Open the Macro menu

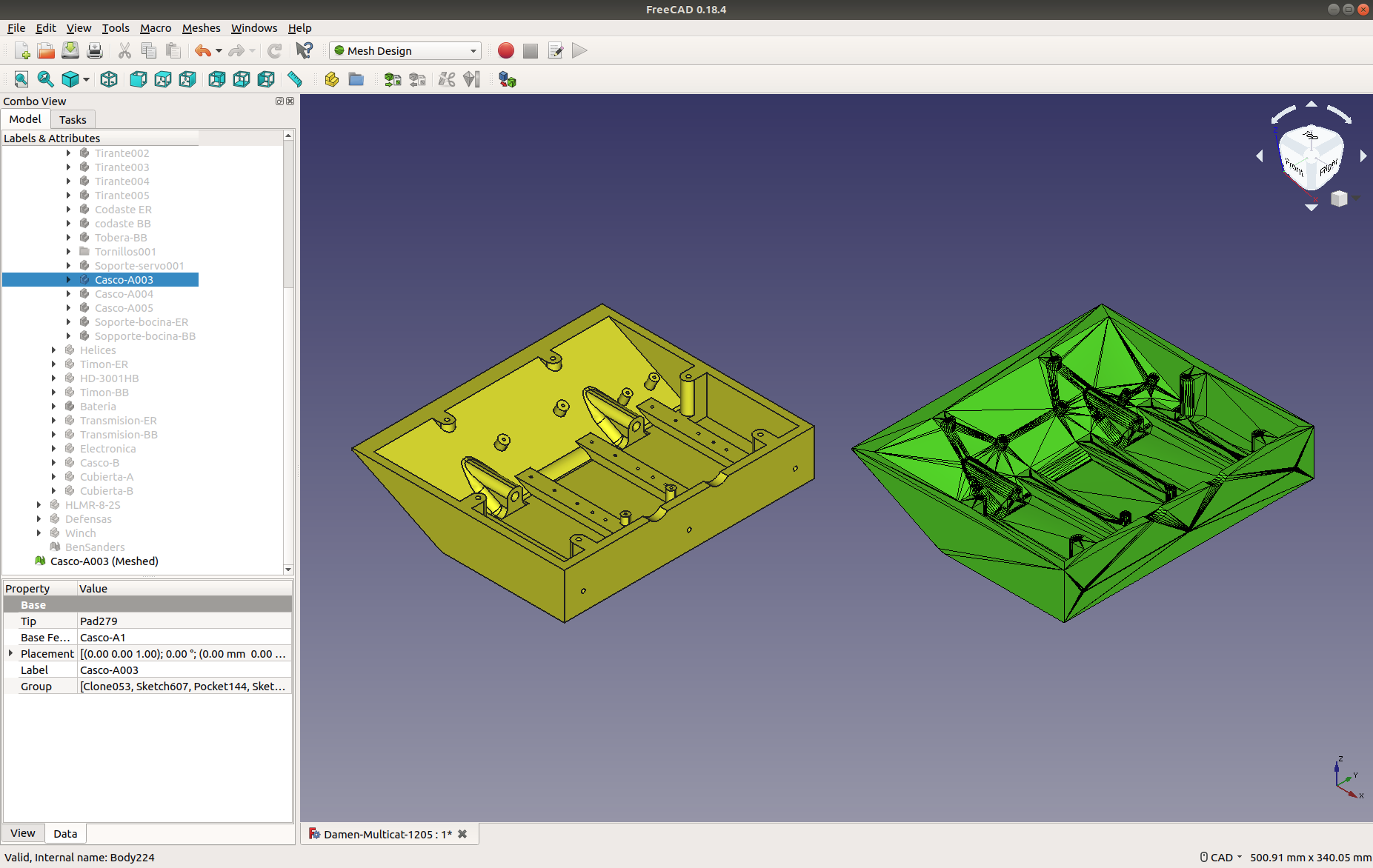156,28
